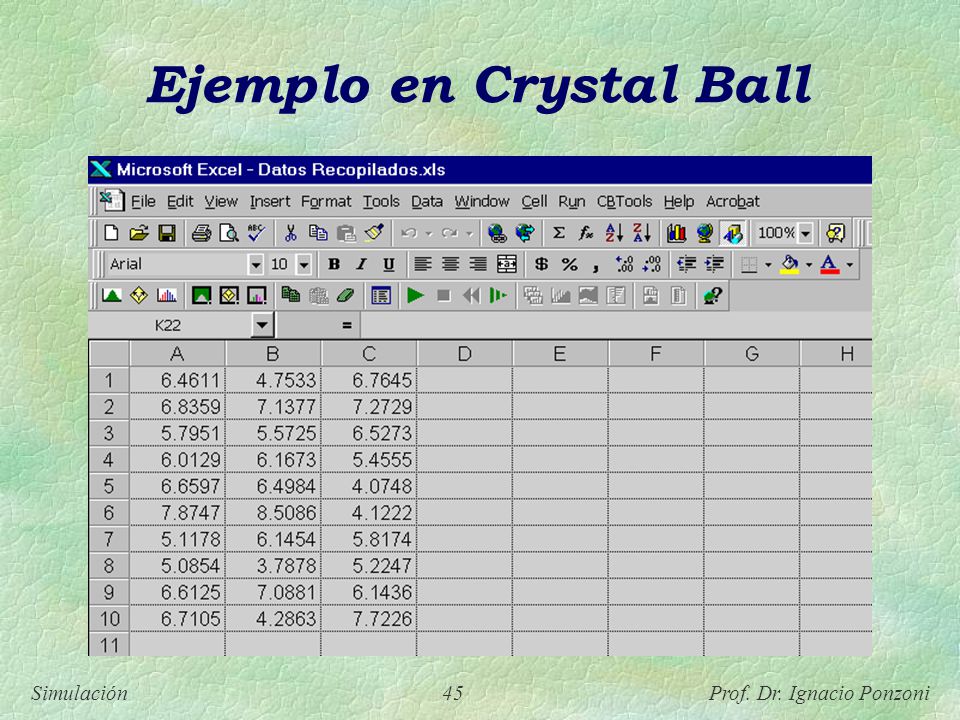Click cell containing 8.5086
The height and width of the screenshot is (720, 960).
pyautogui.click(x=273, y=512)
